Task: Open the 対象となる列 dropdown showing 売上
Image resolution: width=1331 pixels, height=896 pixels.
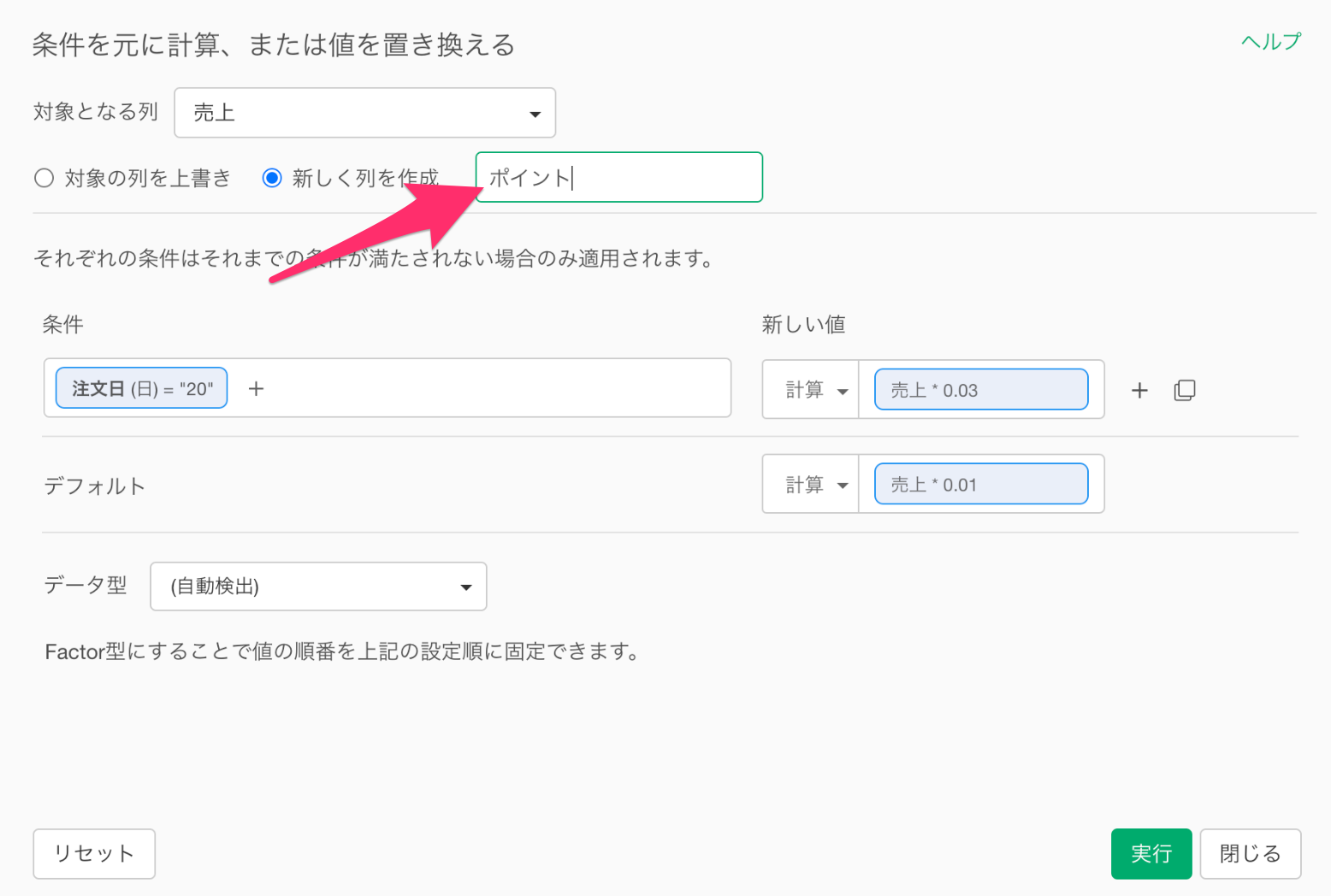Action: point(364,113)
